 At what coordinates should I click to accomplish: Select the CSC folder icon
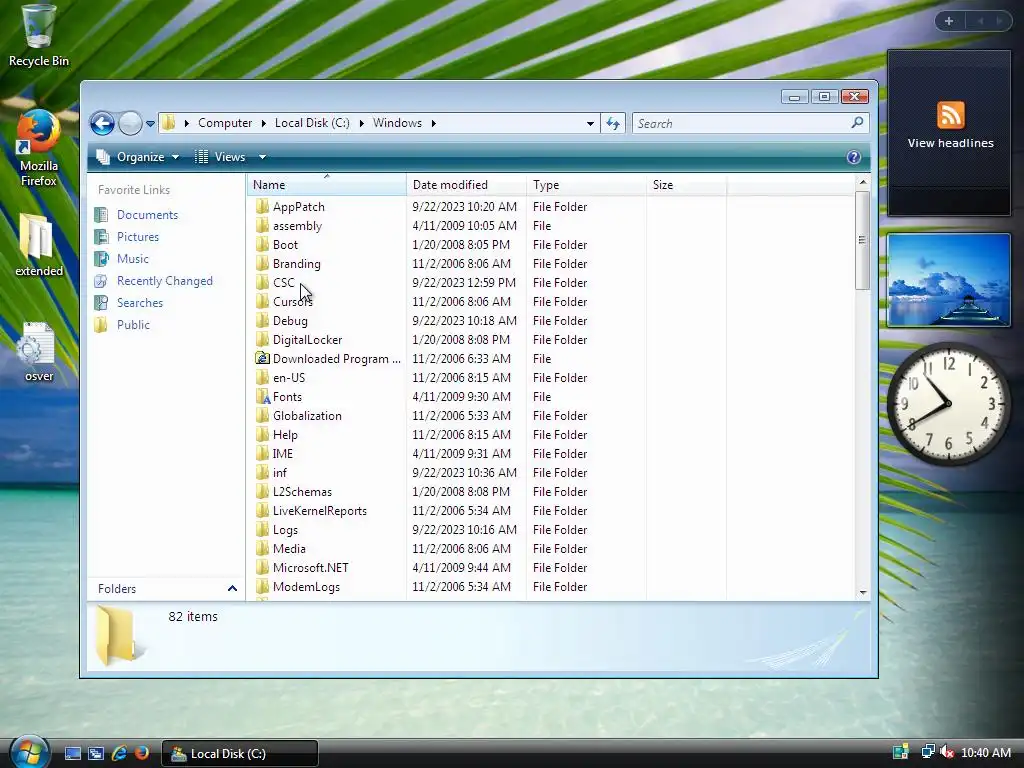(x=262, y=282)
